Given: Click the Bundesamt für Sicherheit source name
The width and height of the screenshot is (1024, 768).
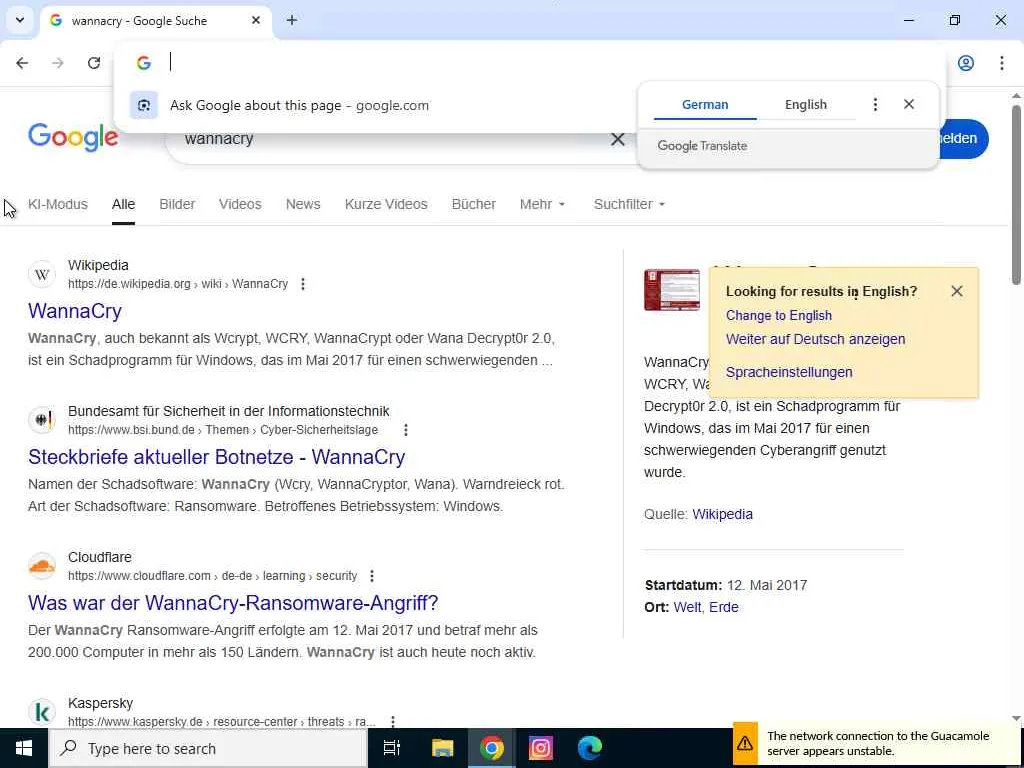Looking at the screenshot, I should click(229, 411).
